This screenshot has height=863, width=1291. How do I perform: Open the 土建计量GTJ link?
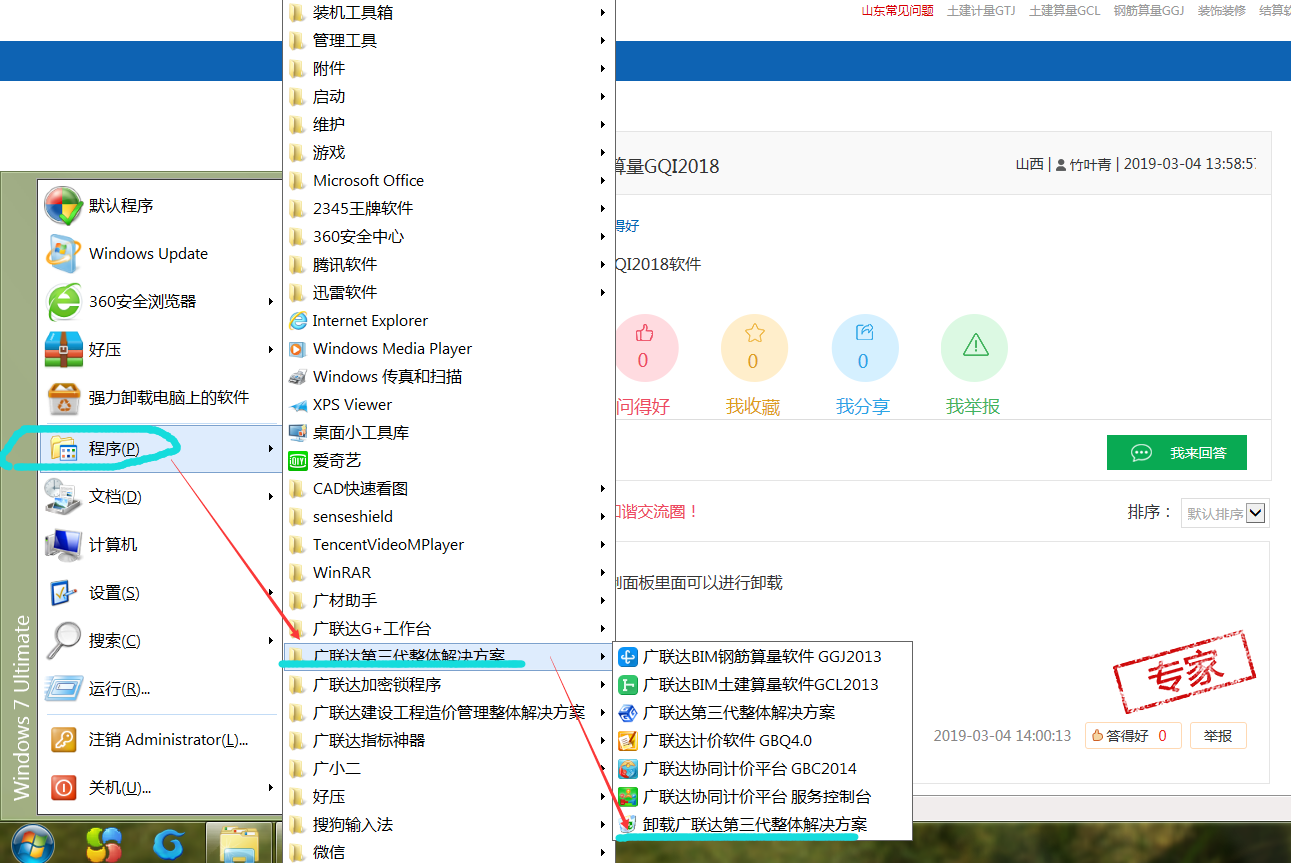tap(981, 11)
